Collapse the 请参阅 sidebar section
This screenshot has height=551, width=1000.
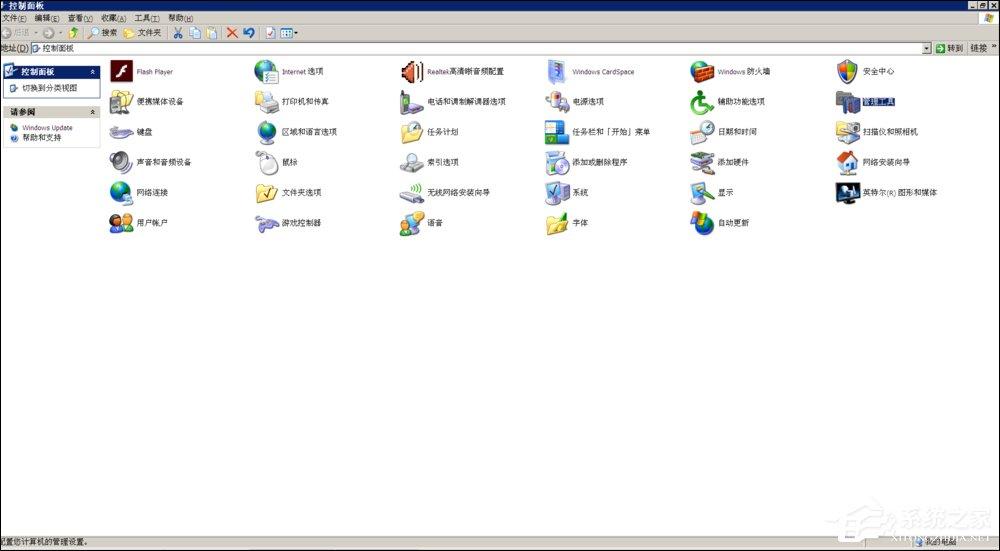point(92,112)
